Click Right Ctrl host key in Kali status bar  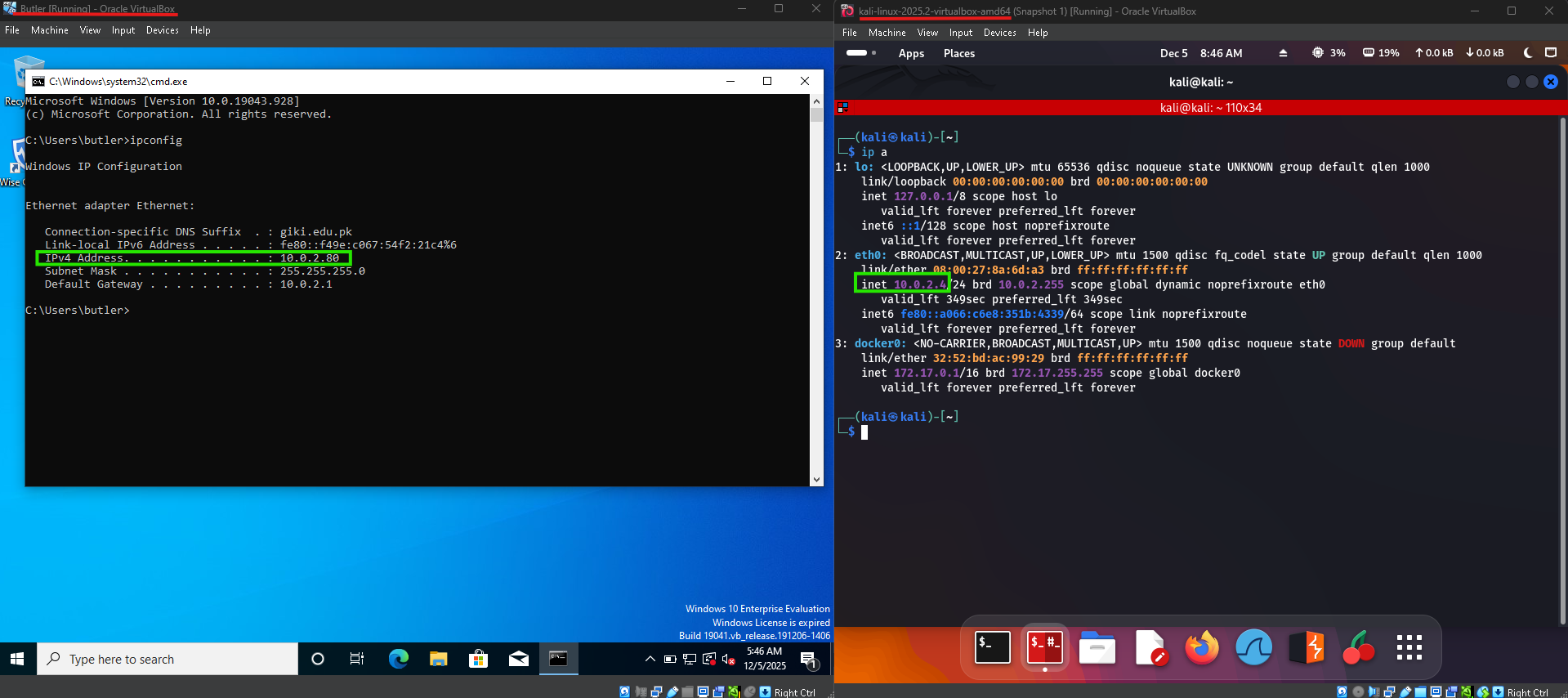coord(1528,692)
